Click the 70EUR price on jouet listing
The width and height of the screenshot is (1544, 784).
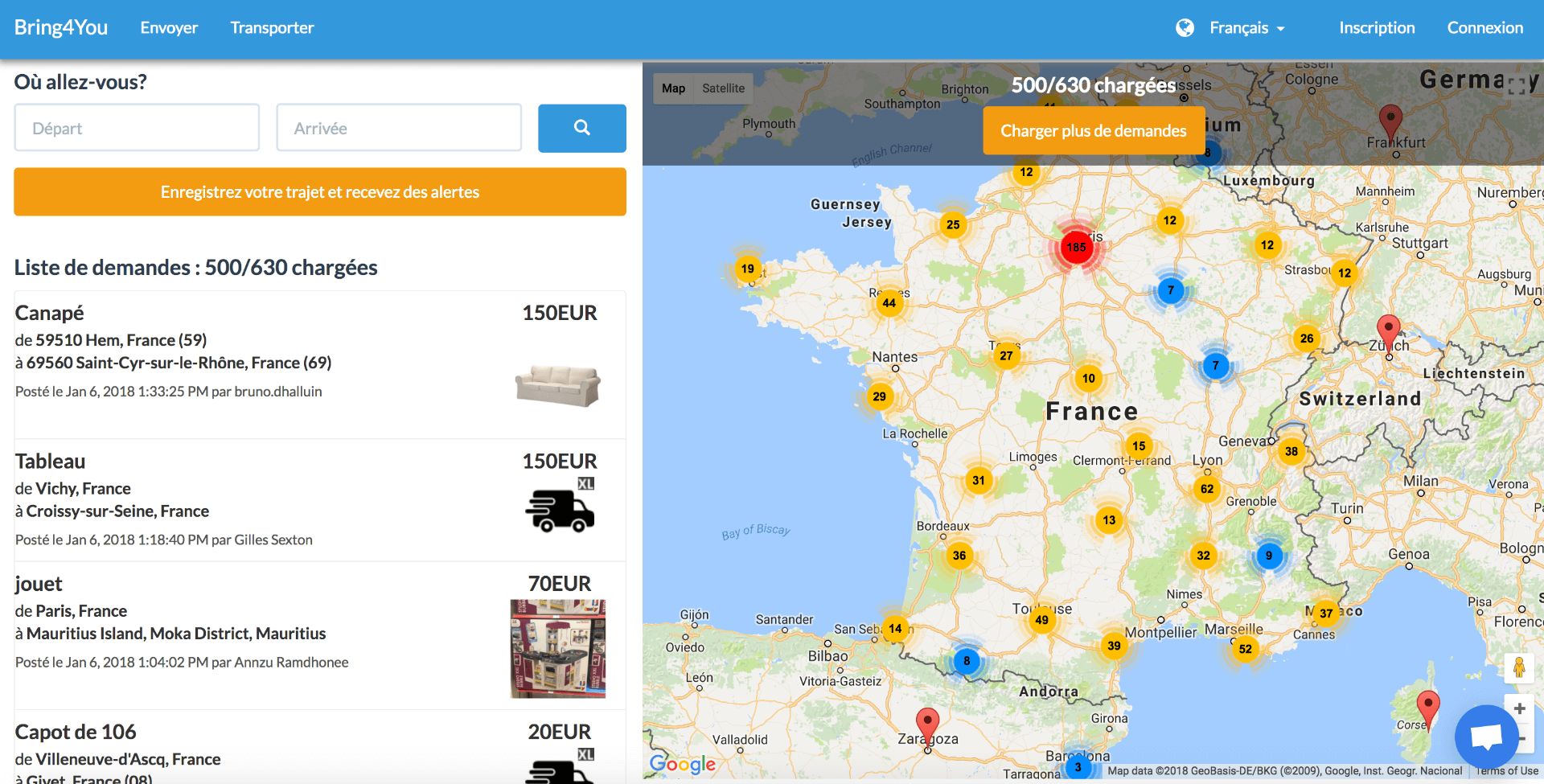[560, 584]
